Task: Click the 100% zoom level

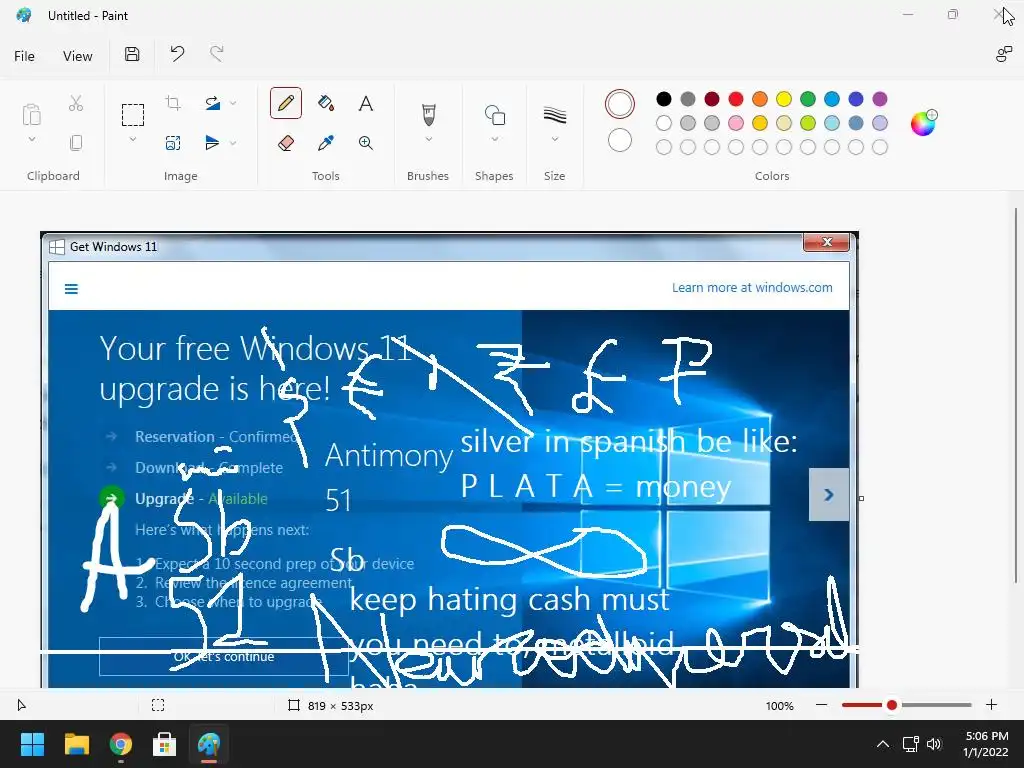Action: (x=780, y=705)
